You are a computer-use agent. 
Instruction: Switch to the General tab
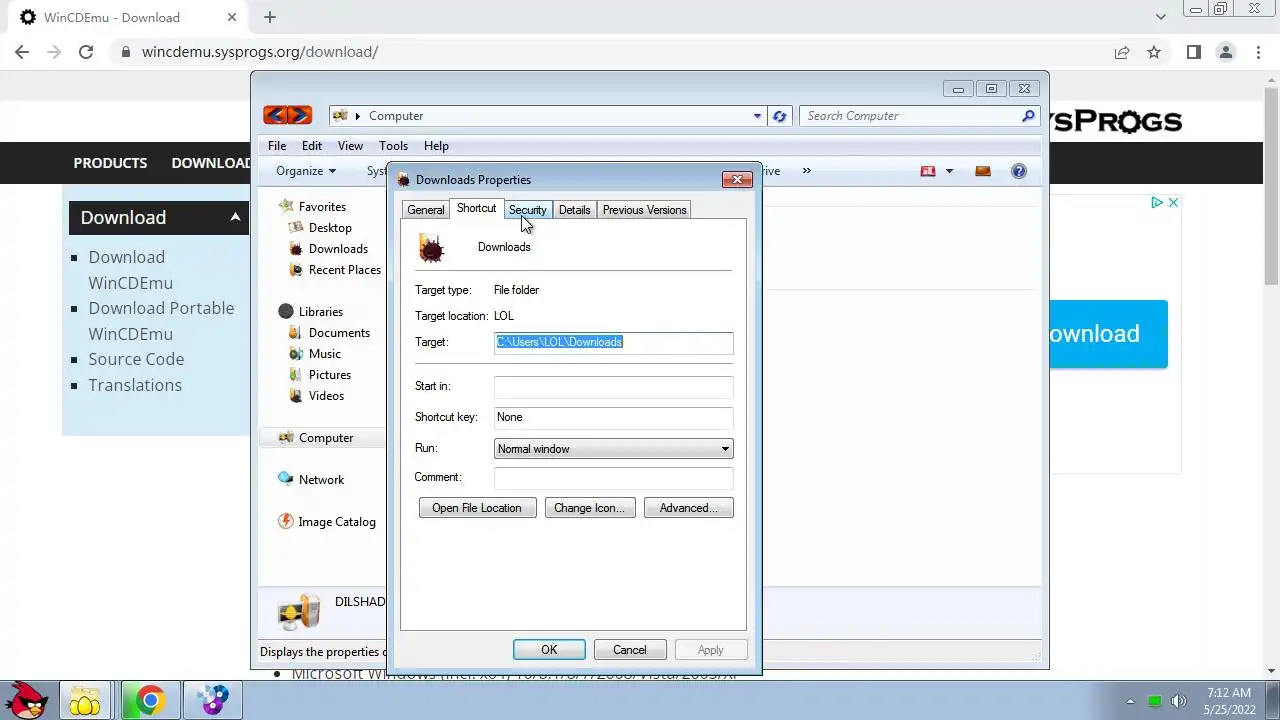[425, 210]
